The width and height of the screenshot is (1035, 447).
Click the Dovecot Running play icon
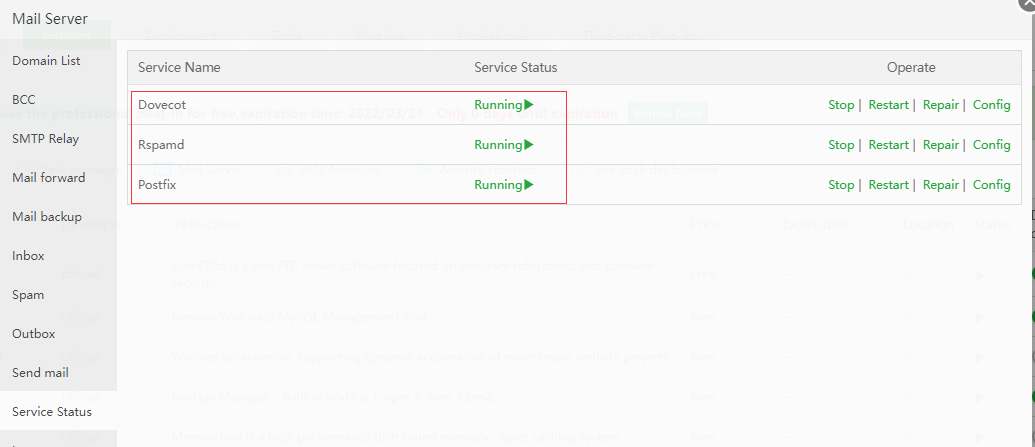coord(529,105)
